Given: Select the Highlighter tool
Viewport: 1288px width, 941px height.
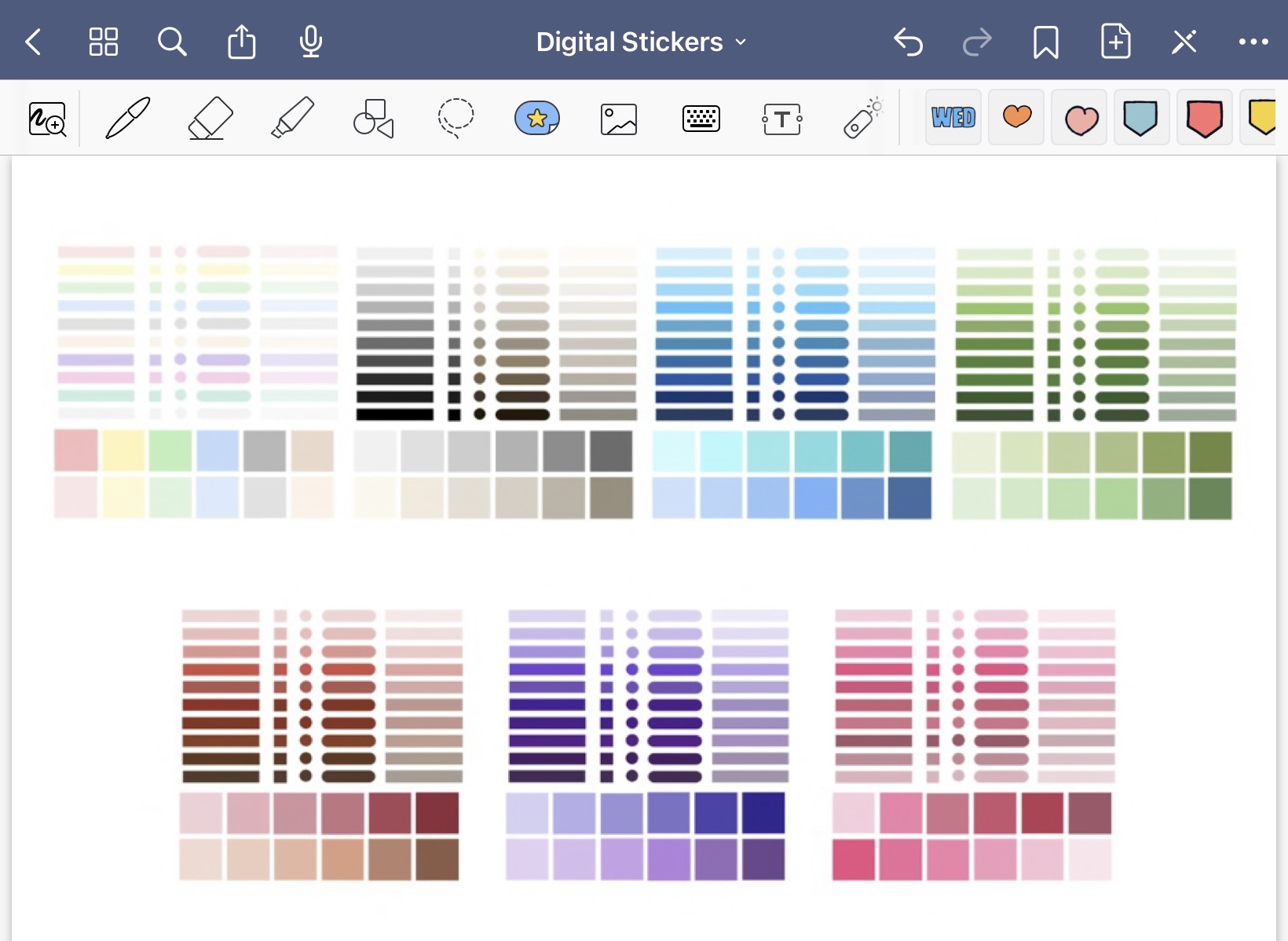Looking at the screenshot, I should 292,119.
